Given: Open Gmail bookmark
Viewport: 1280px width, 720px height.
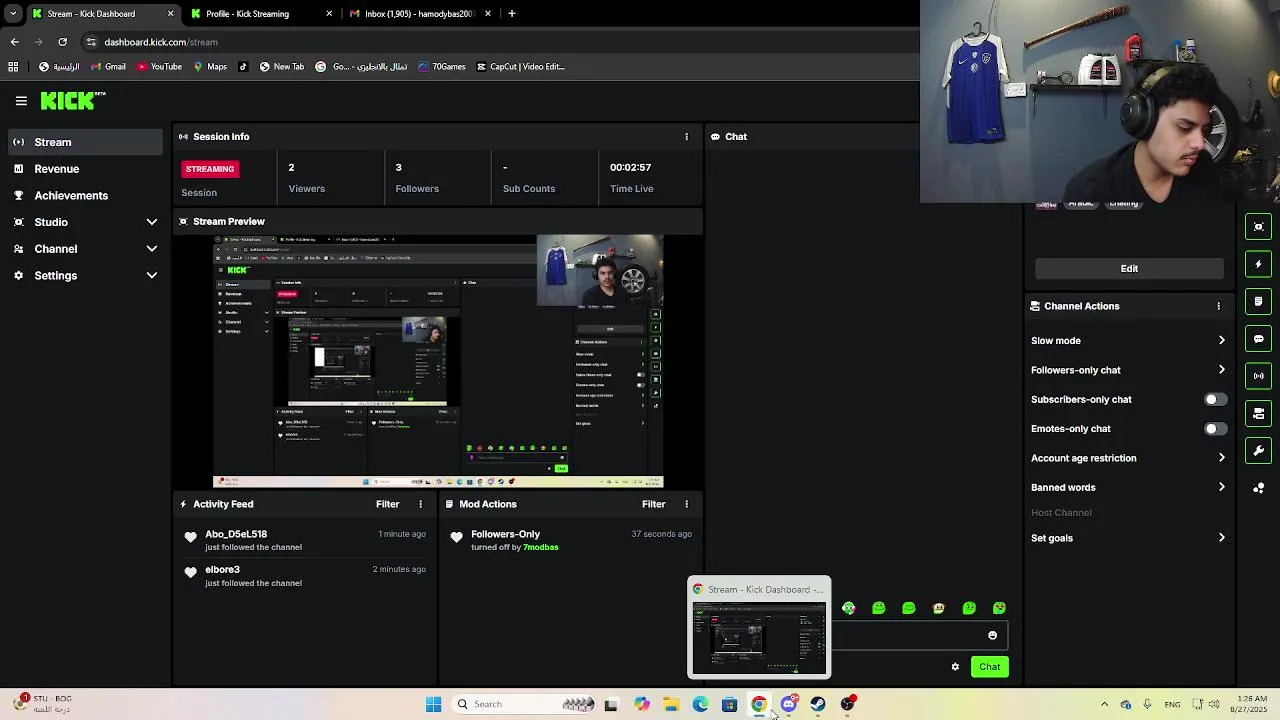Looking at the screenshot, I should (108, 67).
